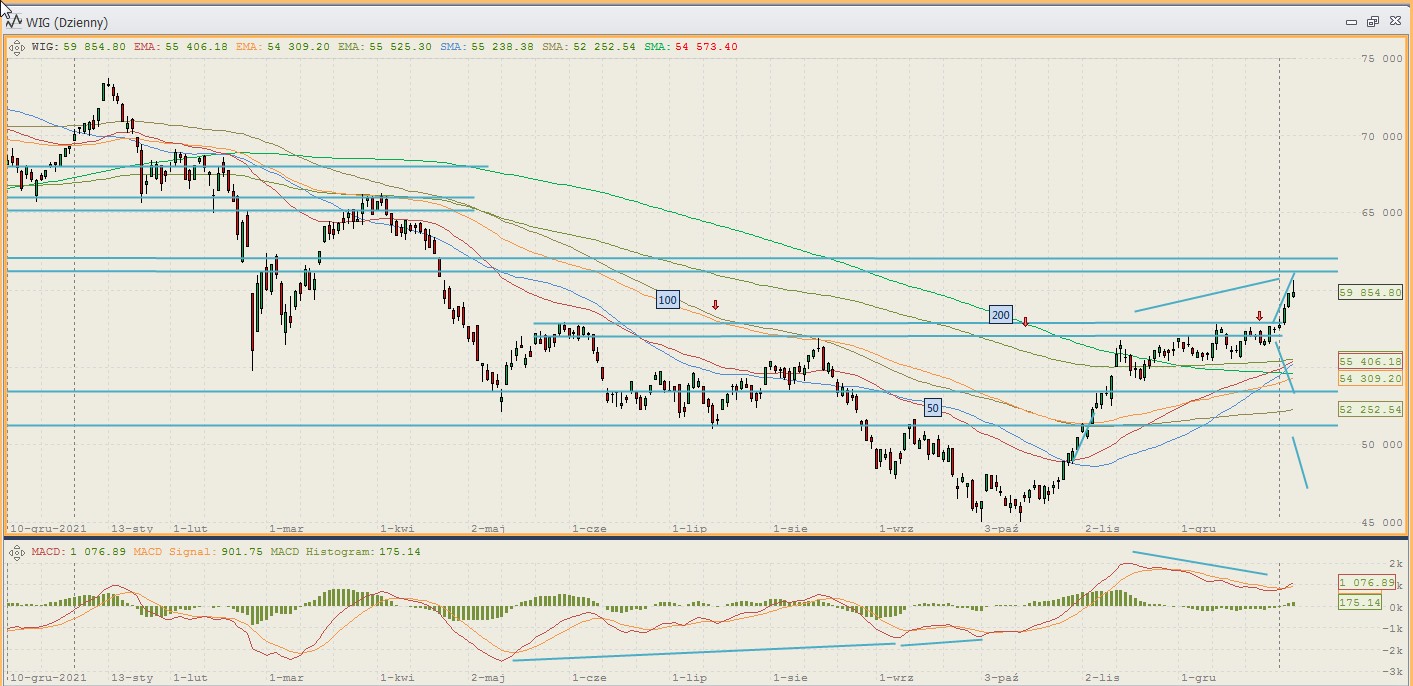Click the '50' moving average label box
1413x686 pixels.
point(932,408)
